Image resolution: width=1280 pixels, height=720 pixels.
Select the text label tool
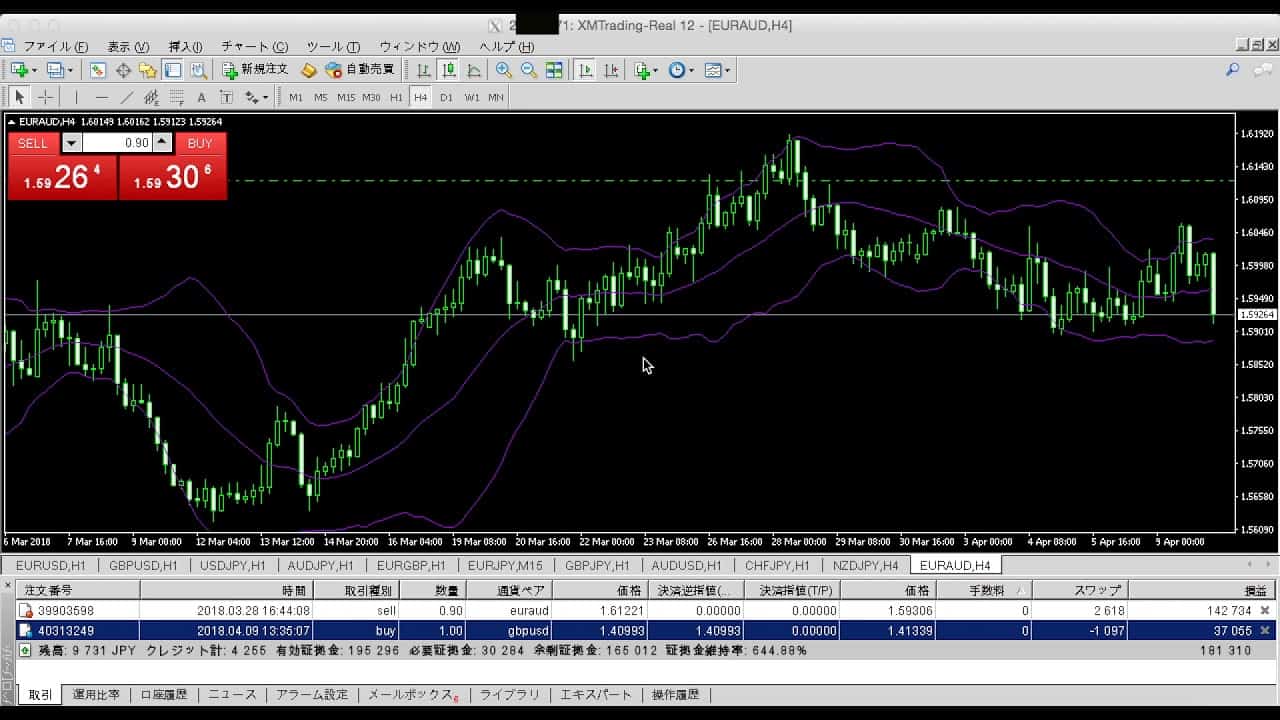coord(226,97)
